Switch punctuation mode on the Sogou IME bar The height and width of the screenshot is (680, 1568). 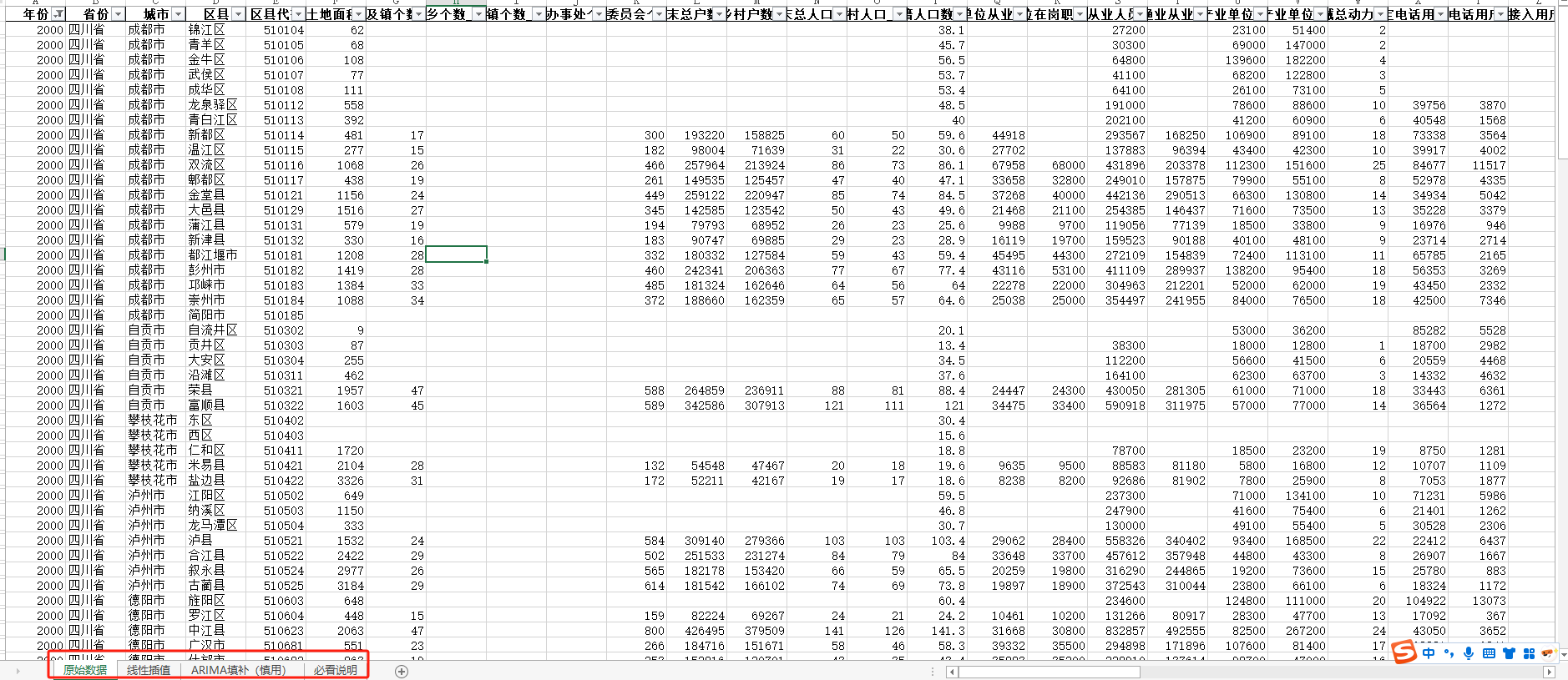(1449, 653)
